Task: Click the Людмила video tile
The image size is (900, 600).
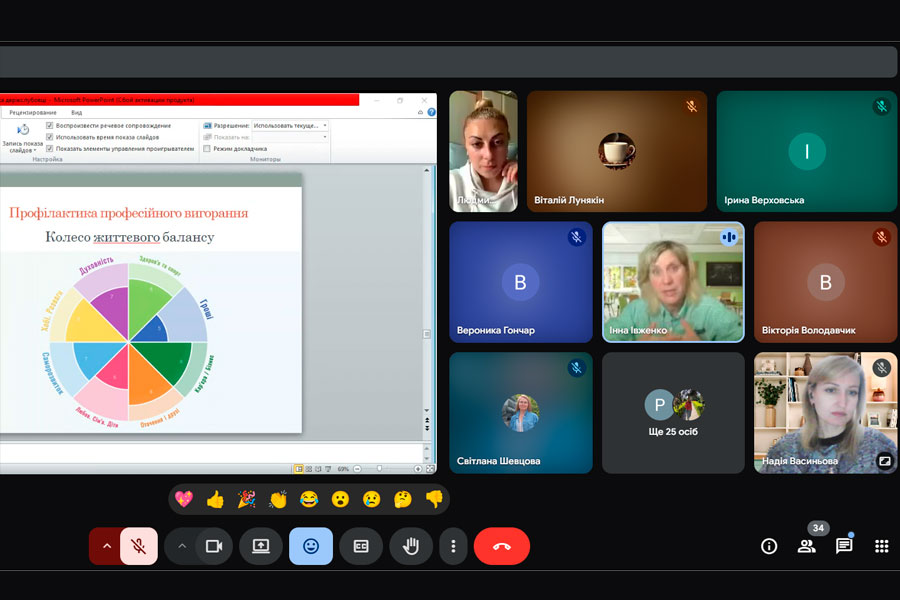Action: tap(483, 152)
